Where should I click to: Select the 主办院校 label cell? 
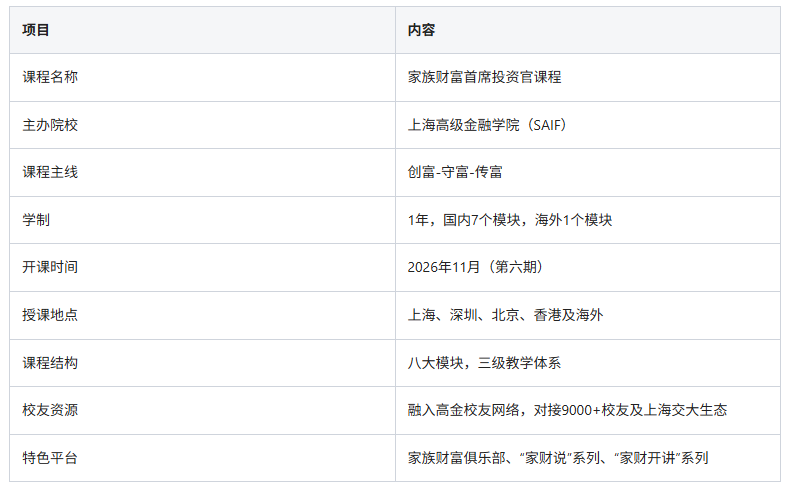point(50,125)
